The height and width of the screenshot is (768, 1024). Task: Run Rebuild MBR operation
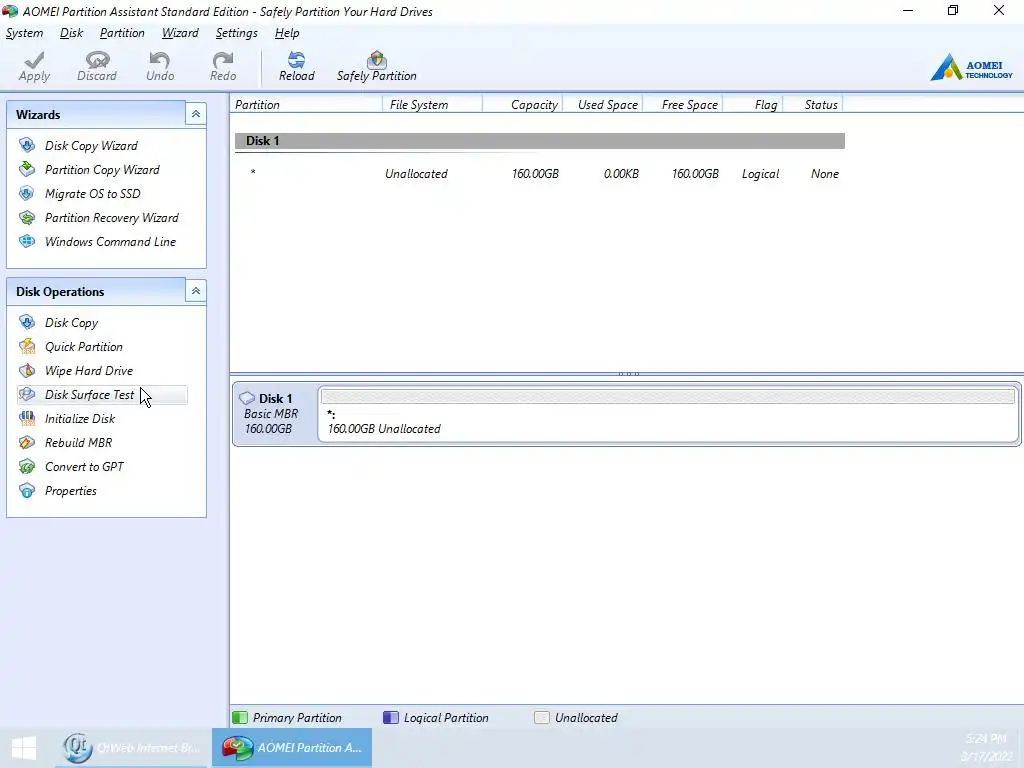(78, 443)
